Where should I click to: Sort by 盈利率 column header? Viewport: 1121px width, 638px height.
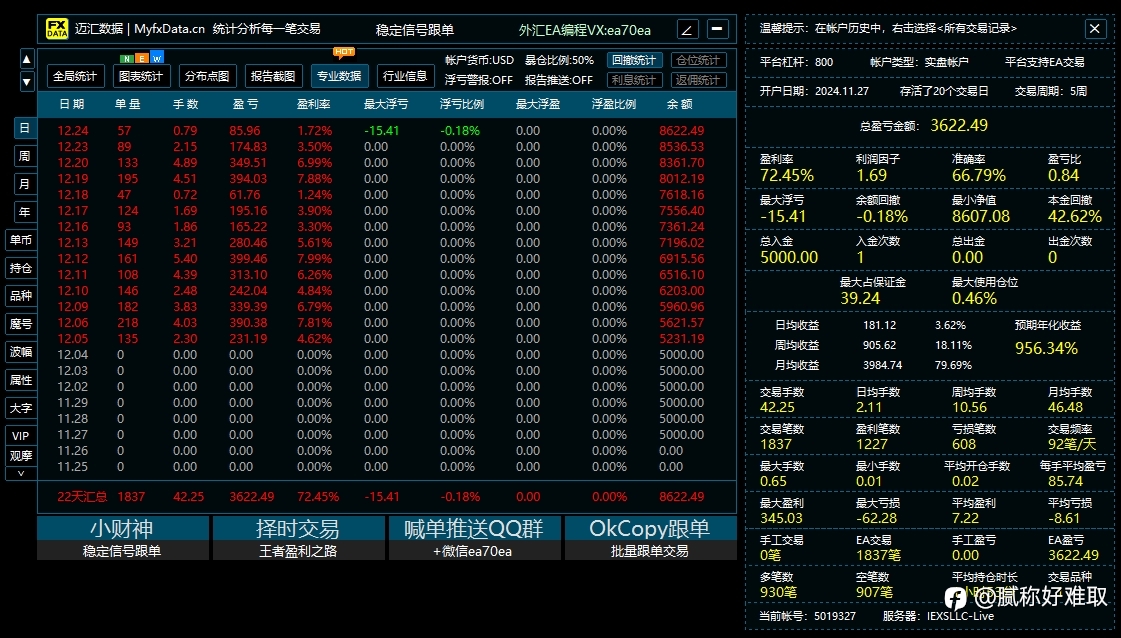(314, 104)
